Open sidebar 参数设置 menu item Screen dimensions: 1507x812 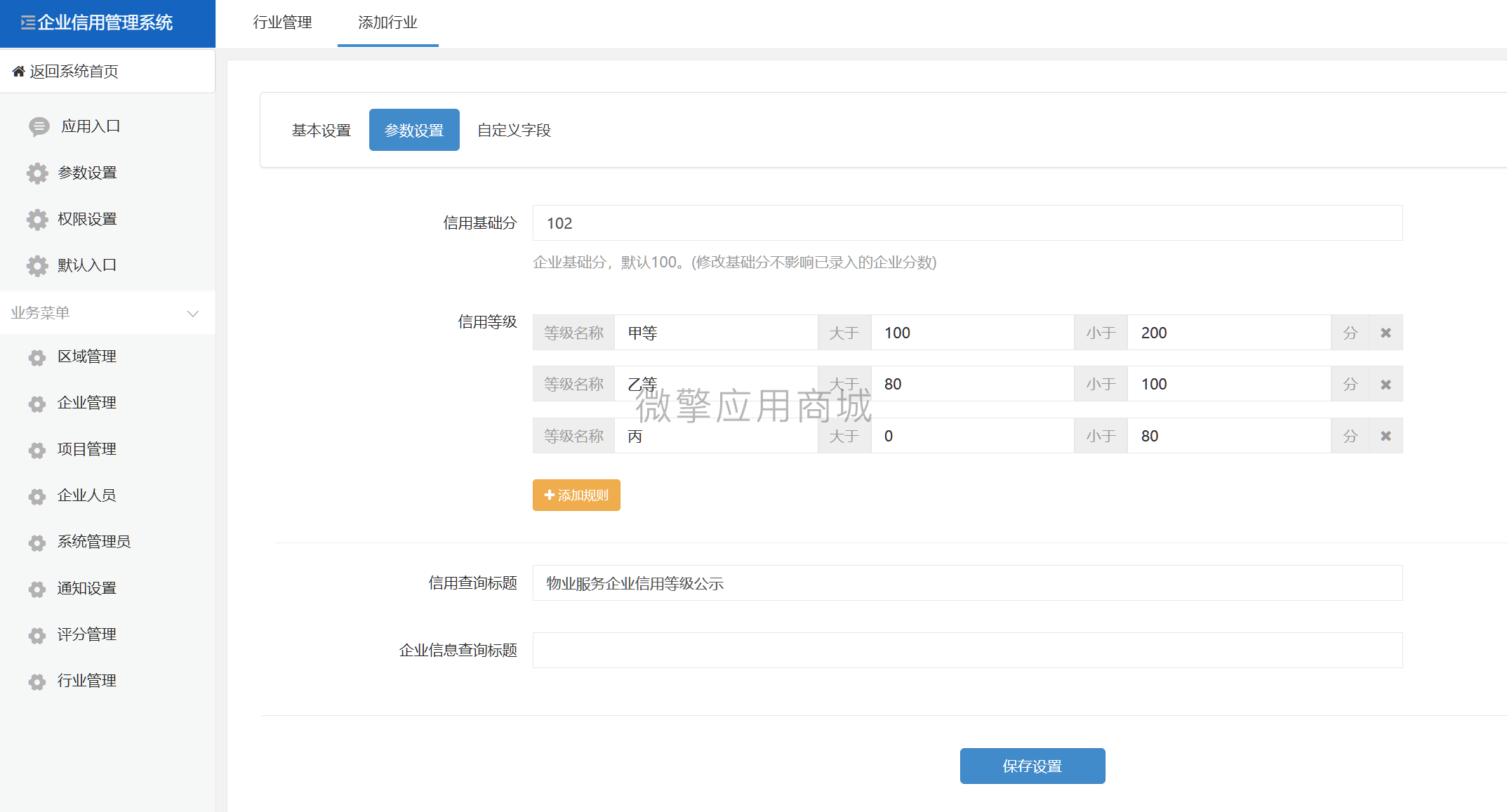pos(87,173)
